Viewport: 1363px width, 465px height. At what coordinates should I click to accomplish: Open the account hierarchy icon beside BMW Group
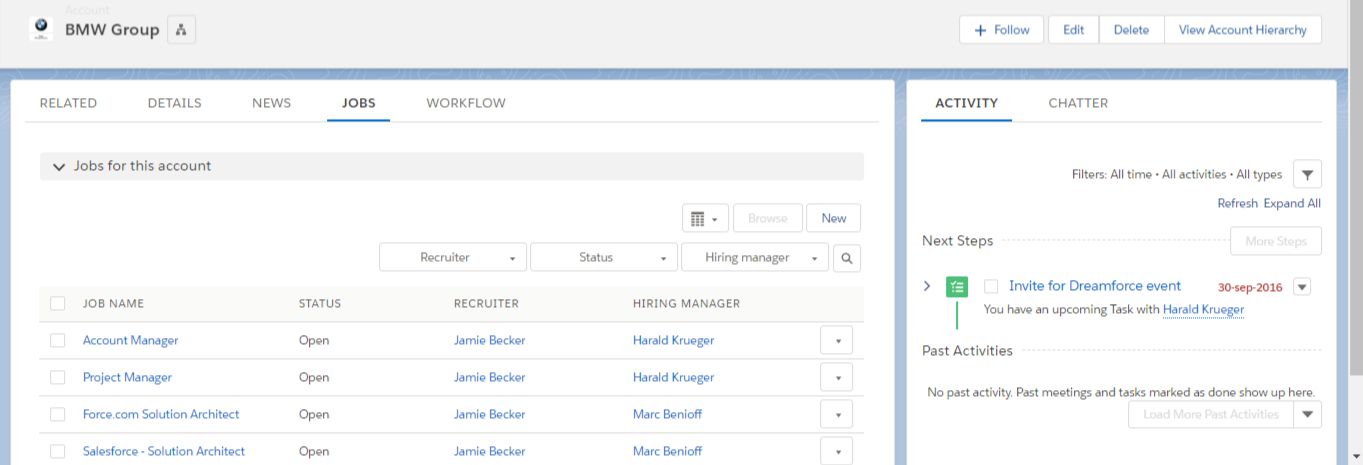[x=181, y=30]
